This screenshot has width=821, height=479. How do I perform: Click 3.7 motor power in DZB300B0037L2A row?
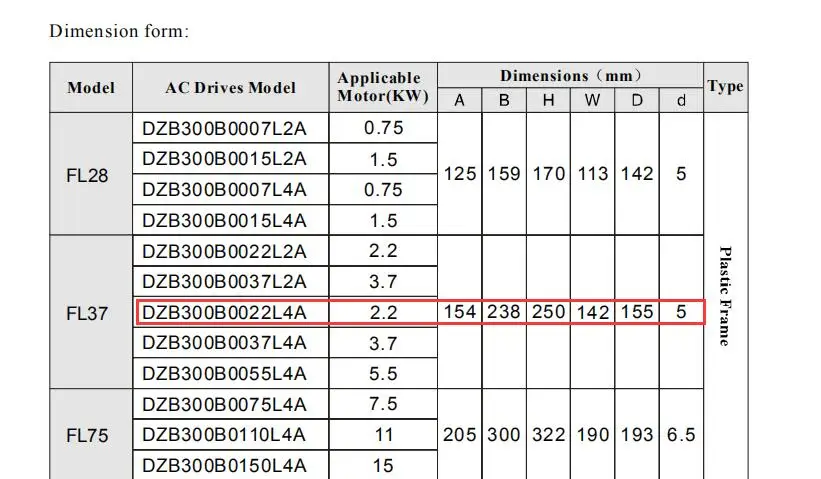point(383,282)
